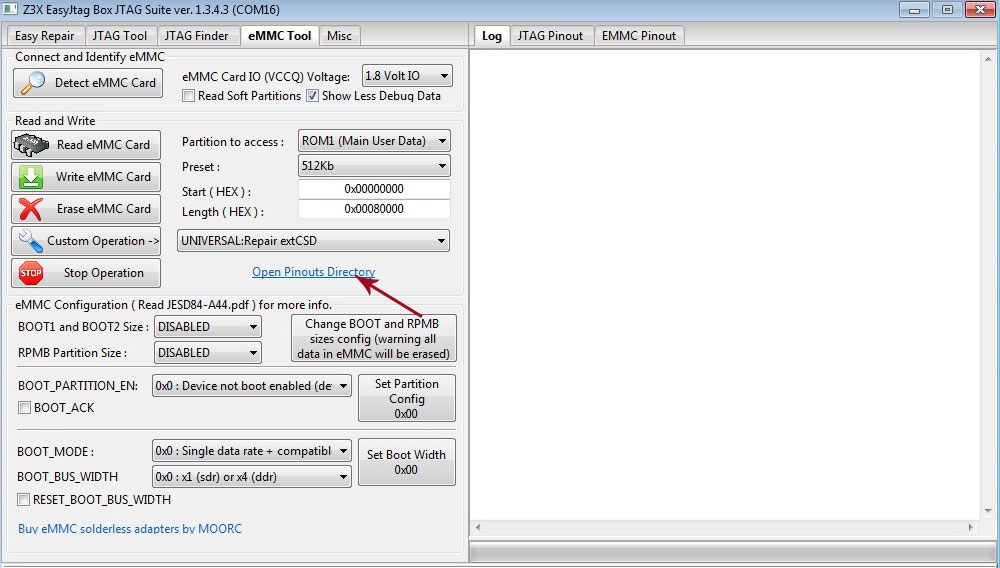Click the Detect eMMC Card button

[x=88, y=83]
